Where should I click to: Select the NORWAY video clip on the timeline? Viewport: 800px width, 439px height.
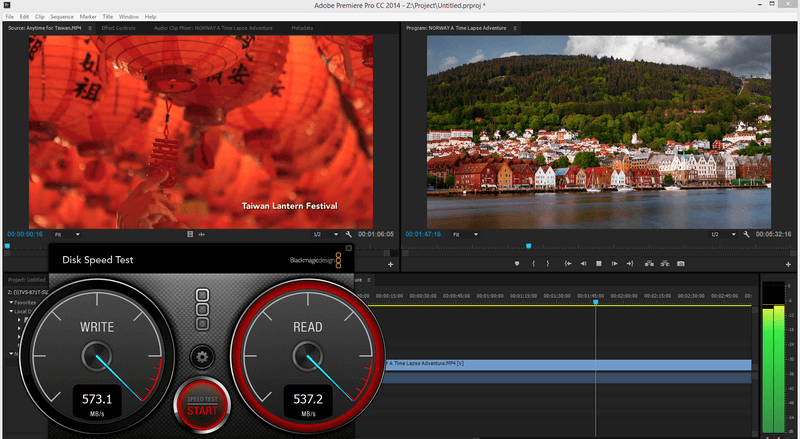click(568, 364)
